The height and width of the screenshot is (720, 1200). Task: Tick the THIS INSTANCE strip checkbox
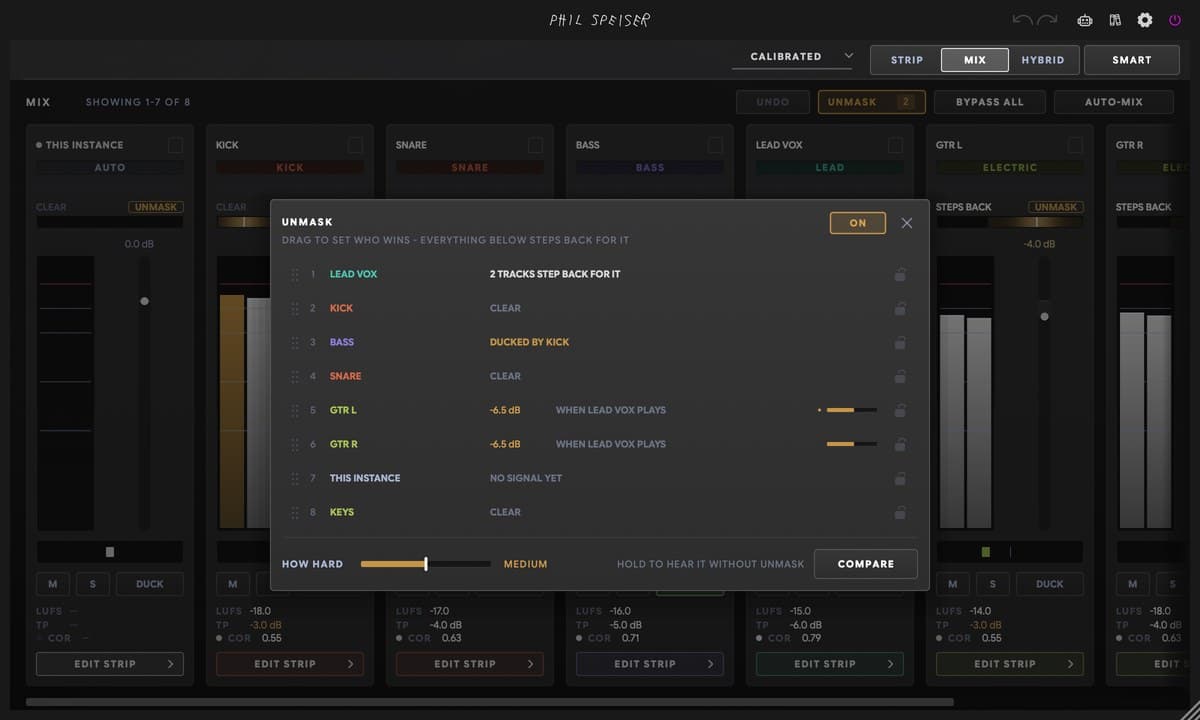pos(176,145)
